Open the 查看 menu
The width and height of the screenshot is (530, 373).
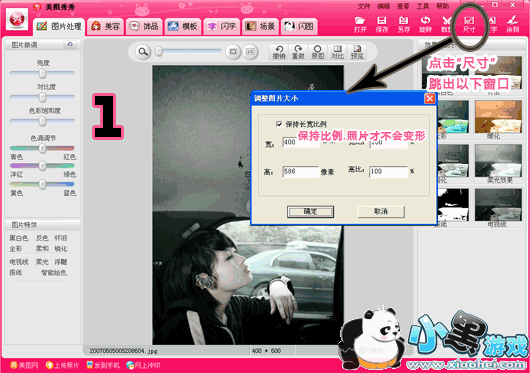coord(403,6)
